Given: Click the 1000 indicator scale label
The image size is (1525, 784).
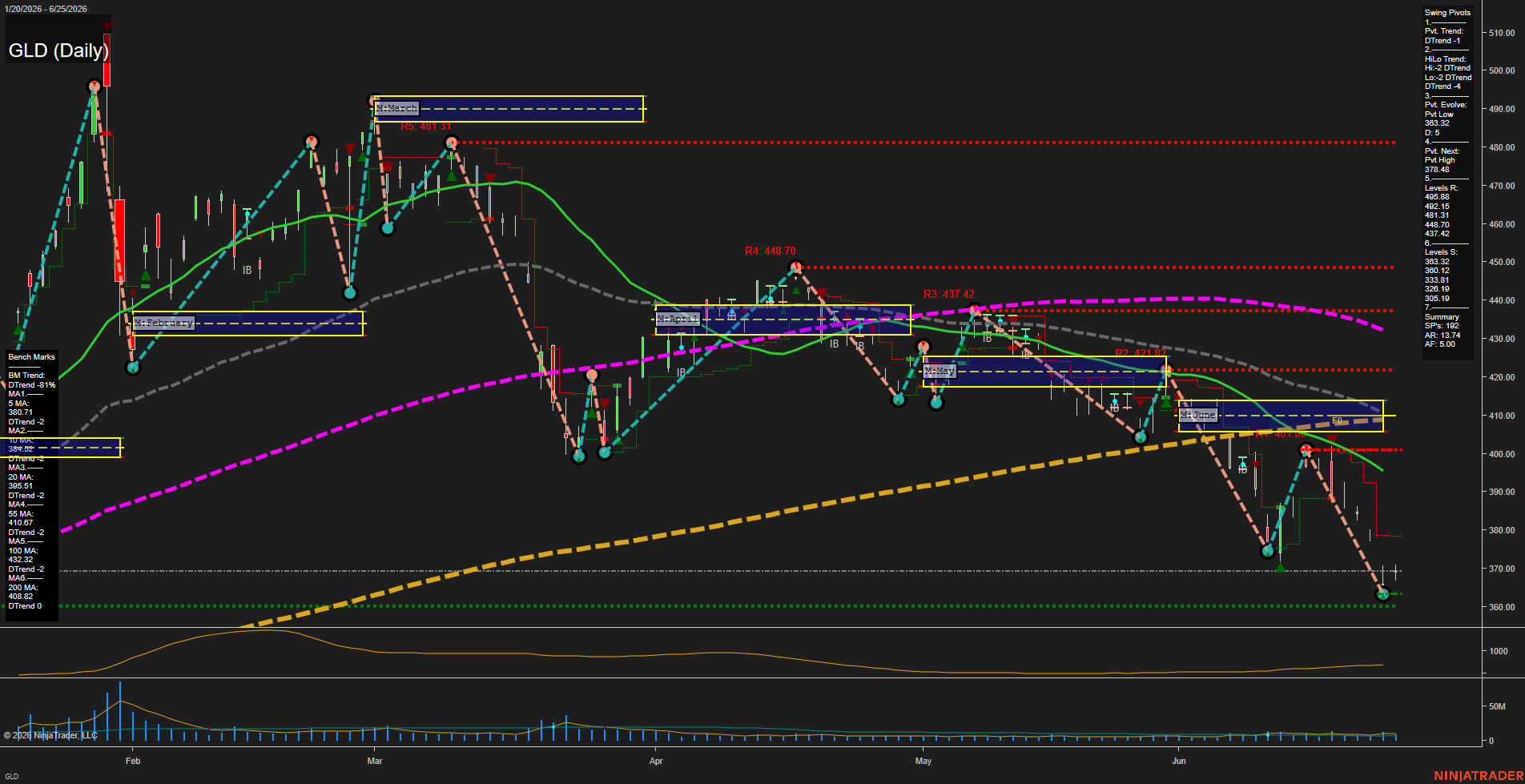Looking at the screenshot, I should [x=1499, y=651].
